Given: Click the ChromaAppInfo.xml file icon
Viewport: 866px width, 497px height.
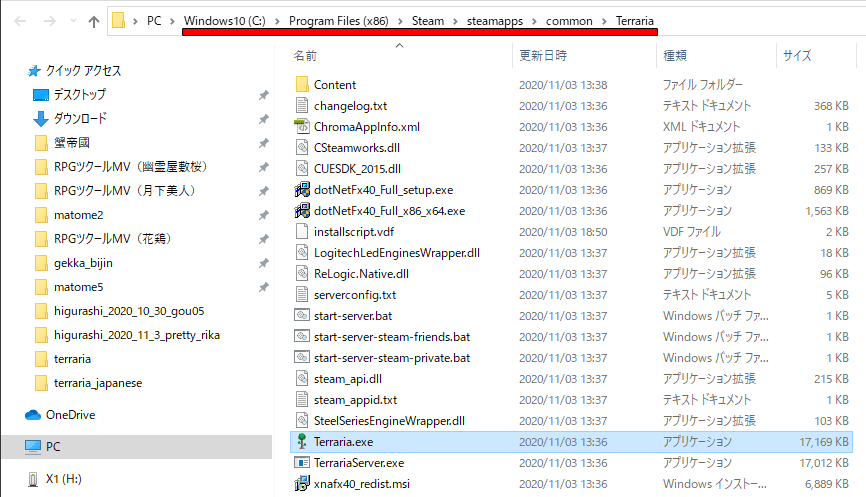Looking at the screenshot, I should [x=302, y=126].
